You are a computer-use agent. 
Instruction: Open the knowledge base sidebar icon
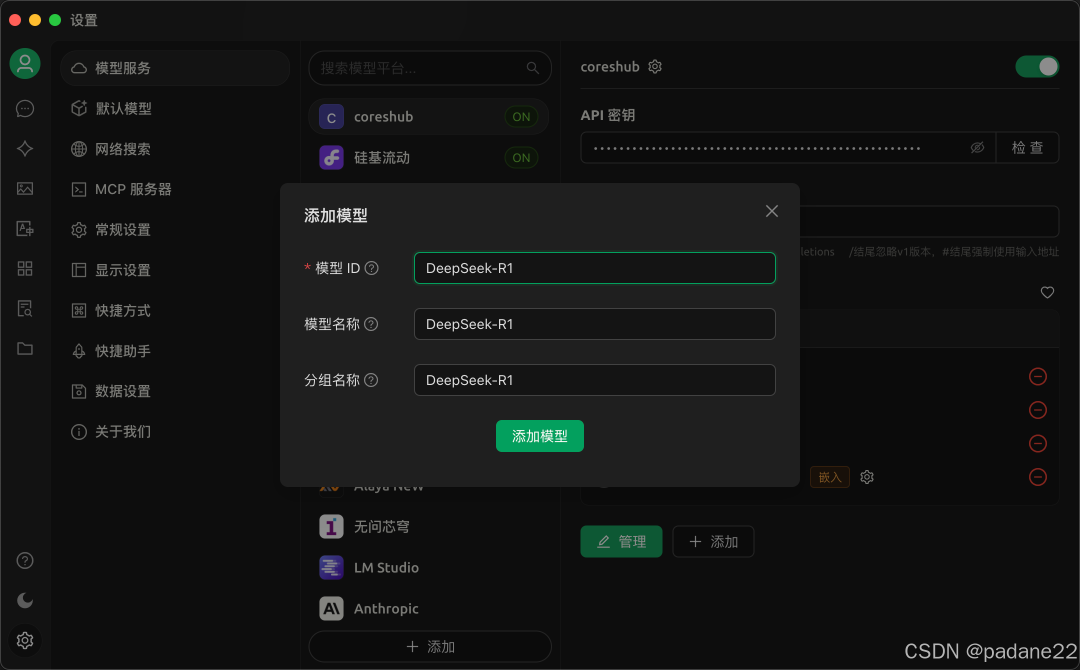point(25,308)
